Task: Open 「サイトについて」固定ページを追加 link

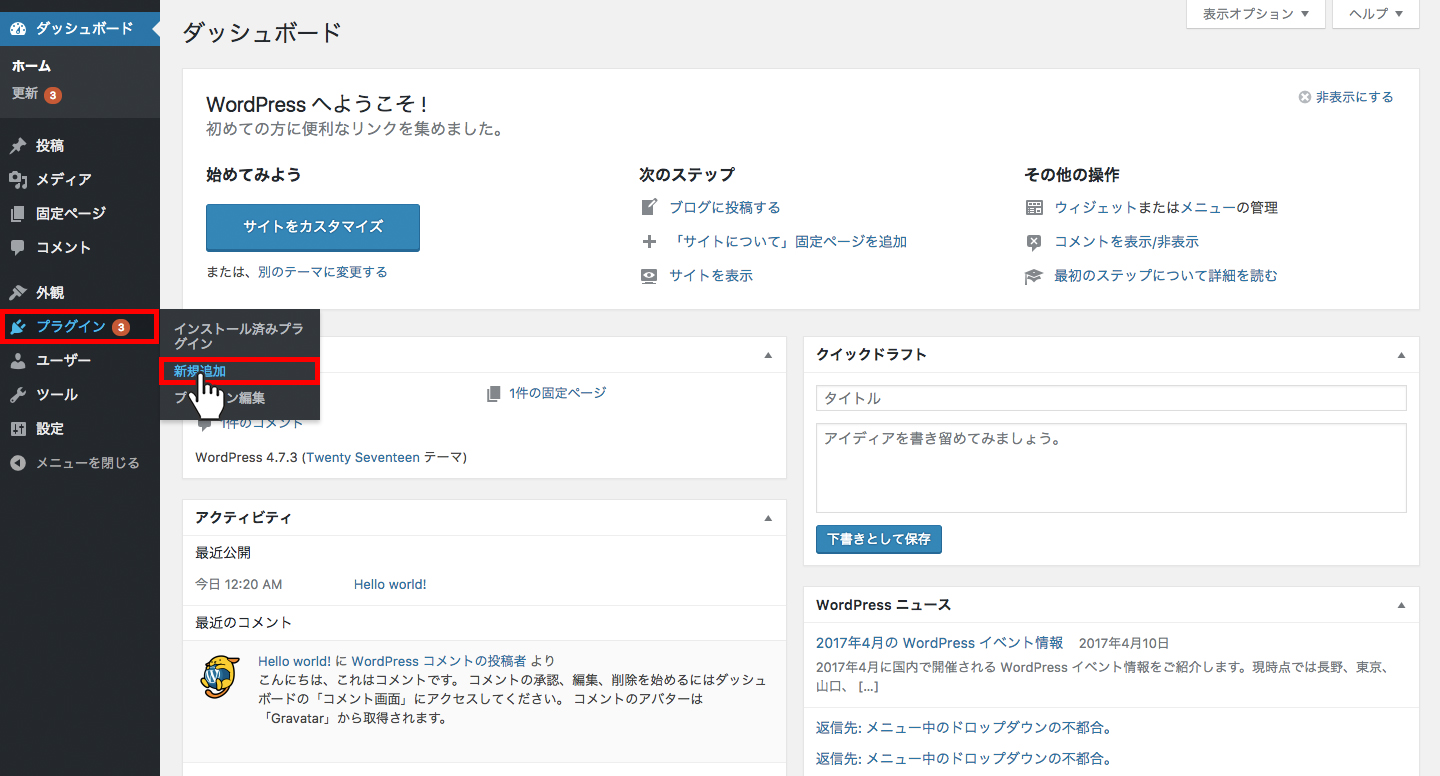Action: click(788, 242)
